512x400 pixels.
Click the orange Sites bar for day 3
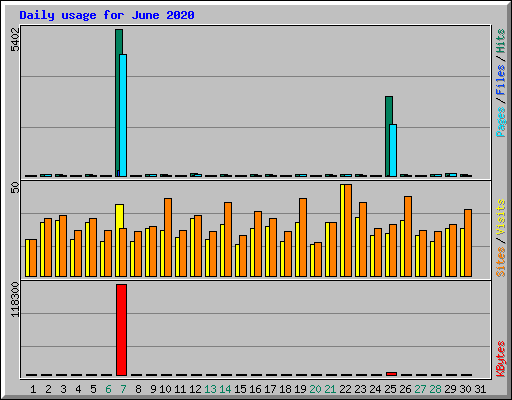pos(63,246)
